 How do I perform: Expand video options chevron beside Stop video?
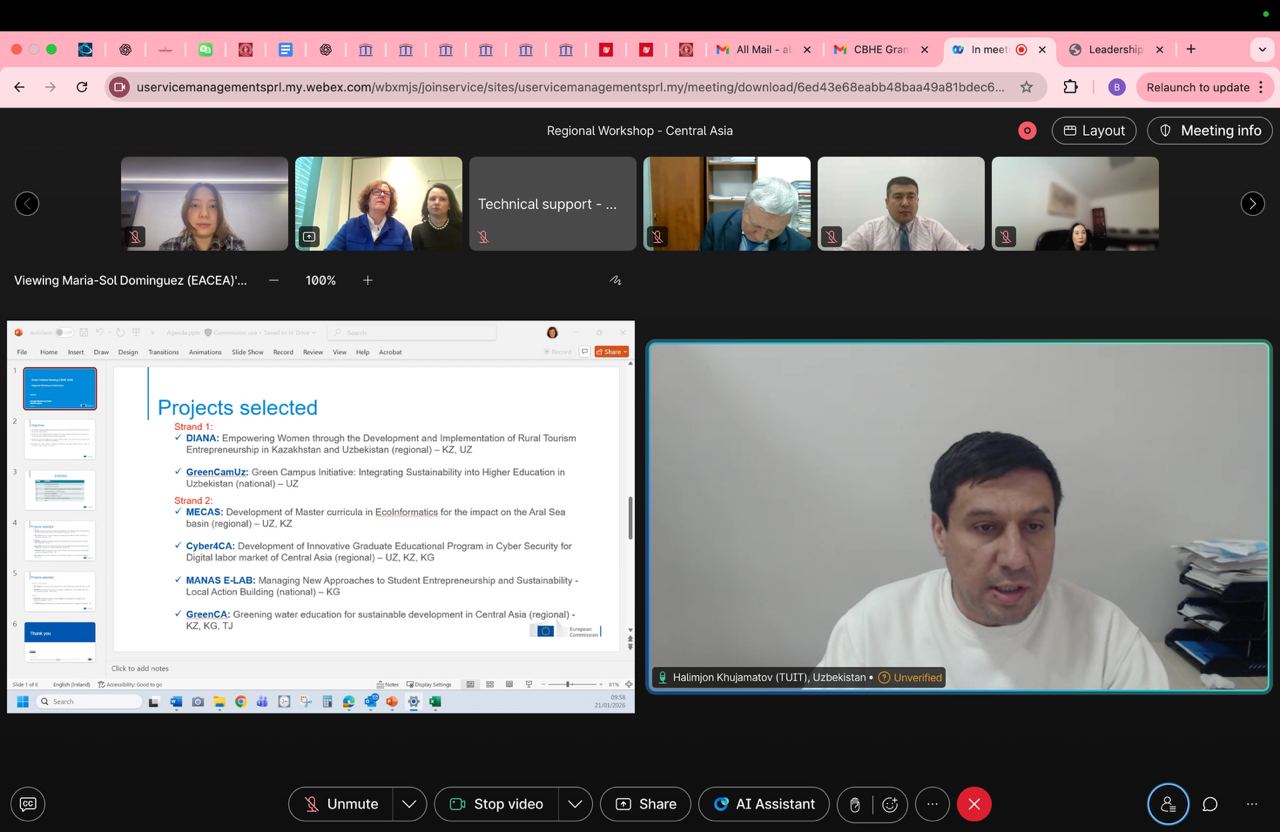pos(575,803)
